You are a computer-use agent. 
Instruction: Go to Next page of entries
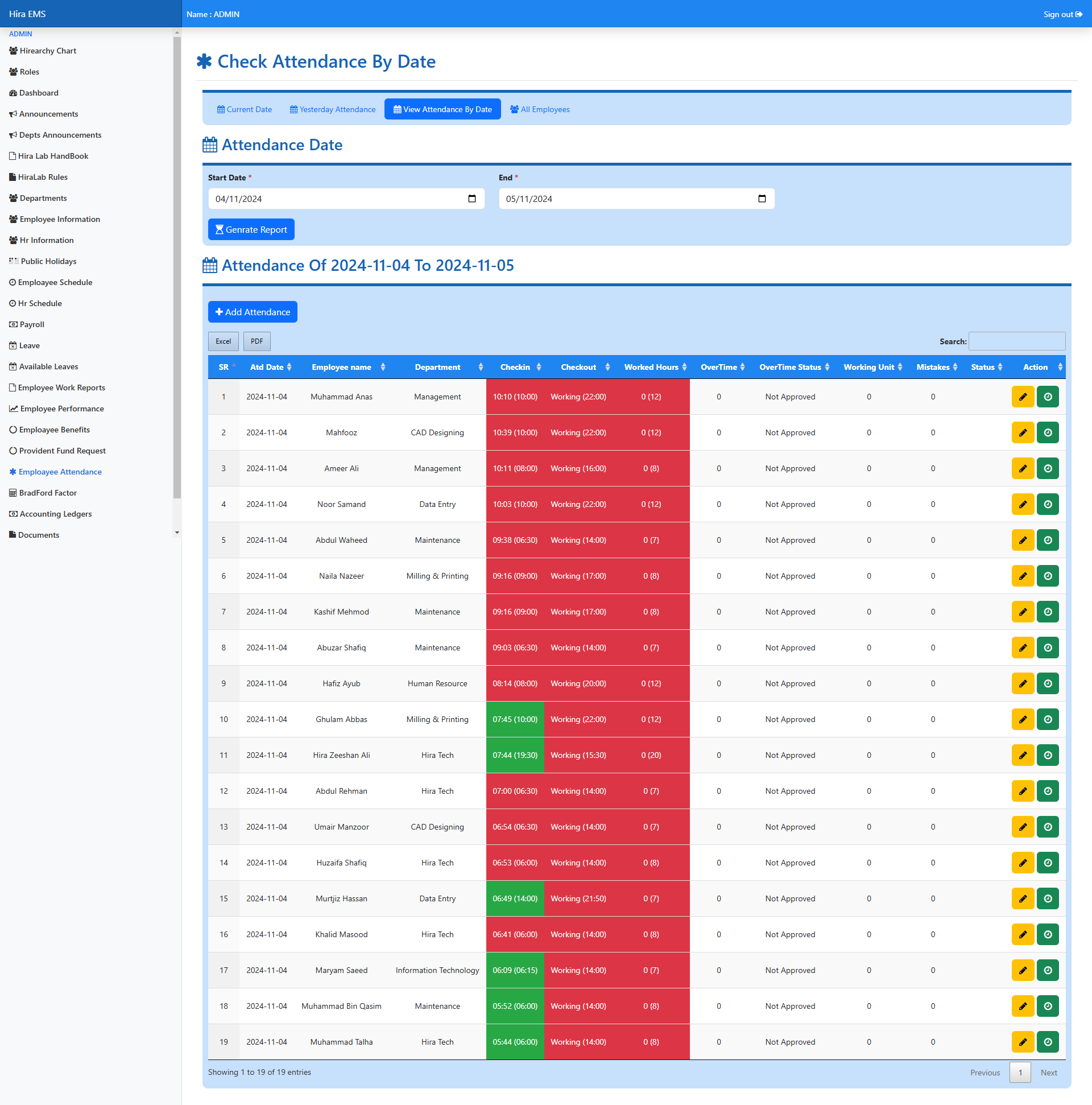[1049, 1073]
